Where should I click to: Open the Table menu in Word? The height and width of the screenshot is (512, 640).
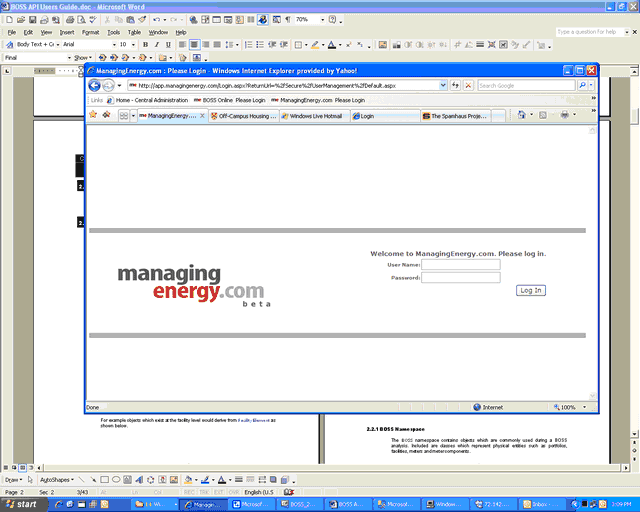click(134, 32)
